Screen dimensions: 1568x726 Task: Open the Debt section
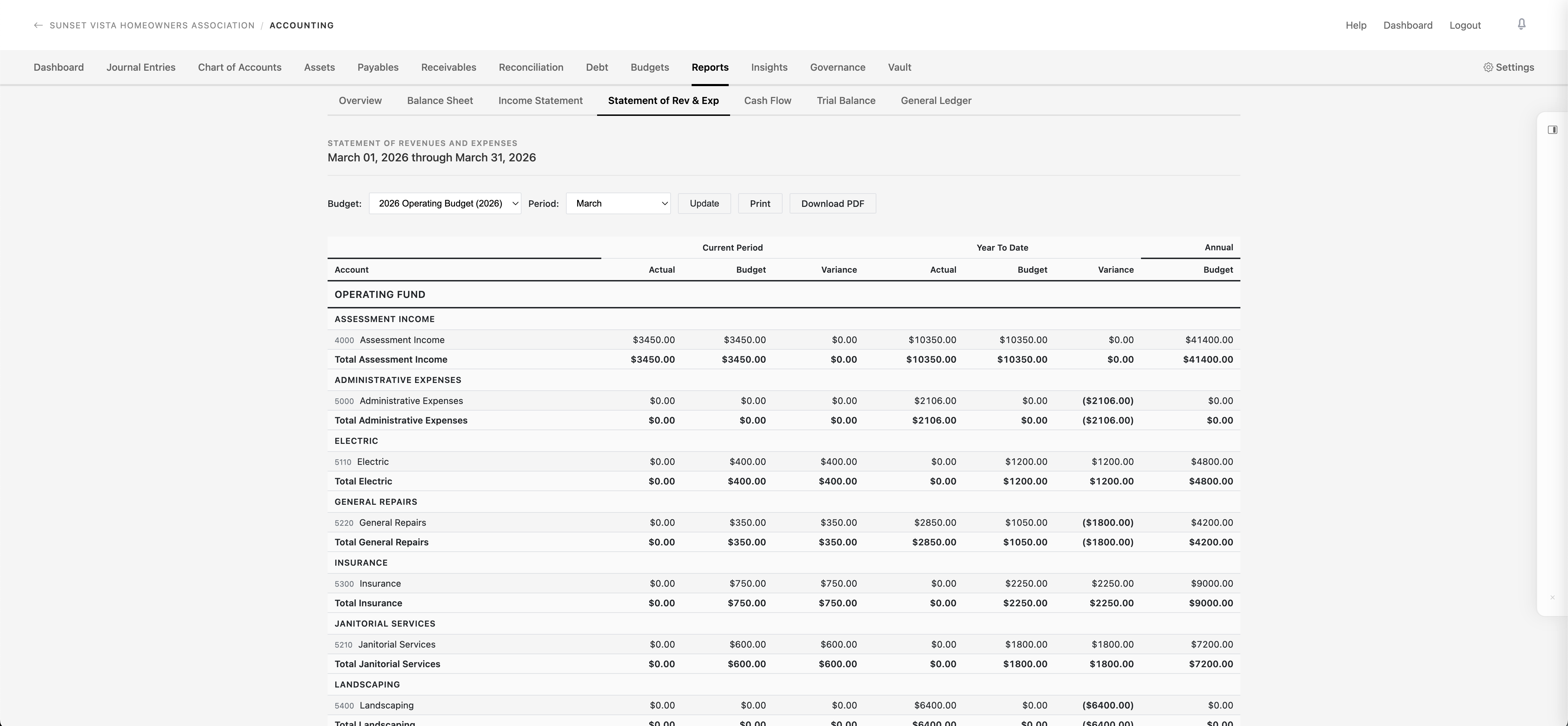[x=596, y=68]
